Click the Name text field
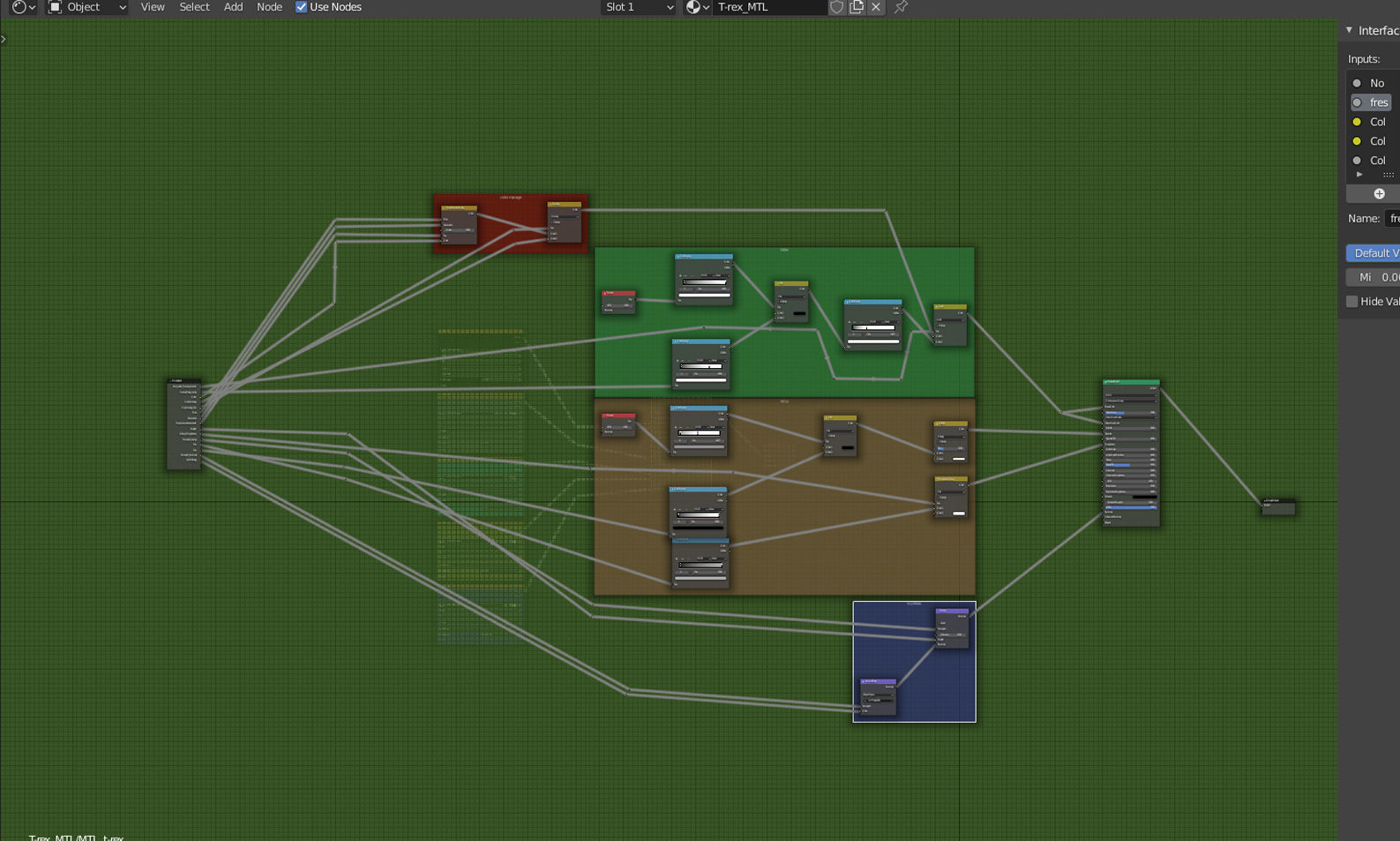 [1393, 218]
